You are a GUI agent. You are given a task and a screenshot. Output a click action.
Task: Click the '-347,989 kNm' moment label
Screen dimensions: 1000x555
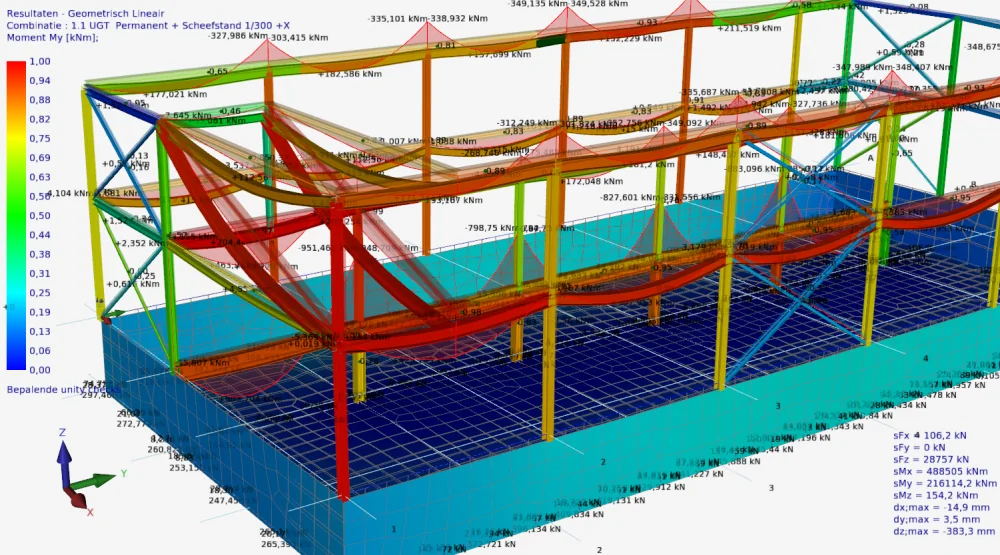[x=862, y=67]
